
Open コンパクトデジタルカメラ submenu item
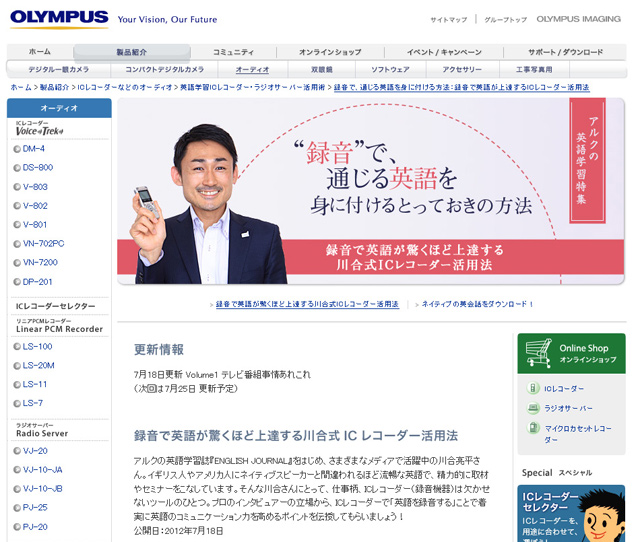[164, 69]
